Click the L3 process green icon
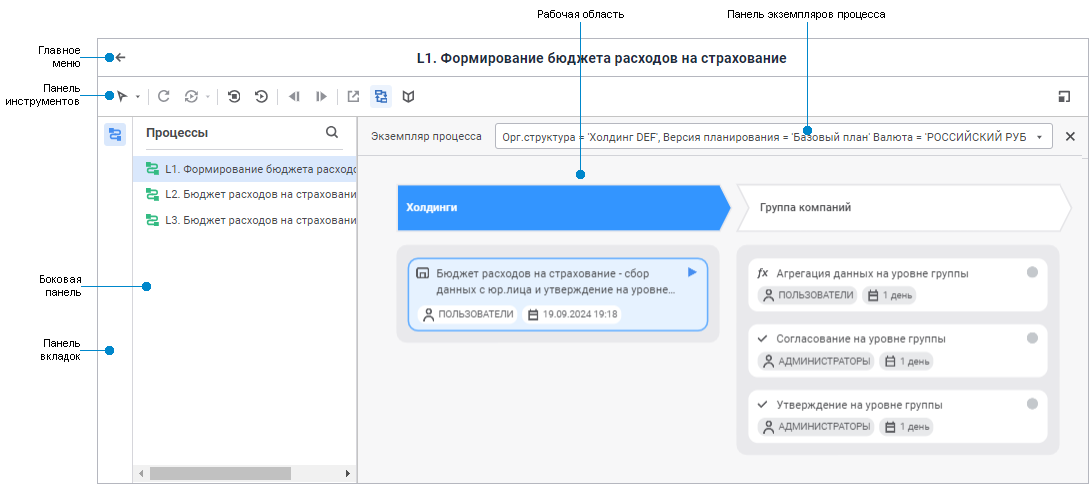Image resolution: width=1092 pixels, height=486 pixels. tap(152, 220)
